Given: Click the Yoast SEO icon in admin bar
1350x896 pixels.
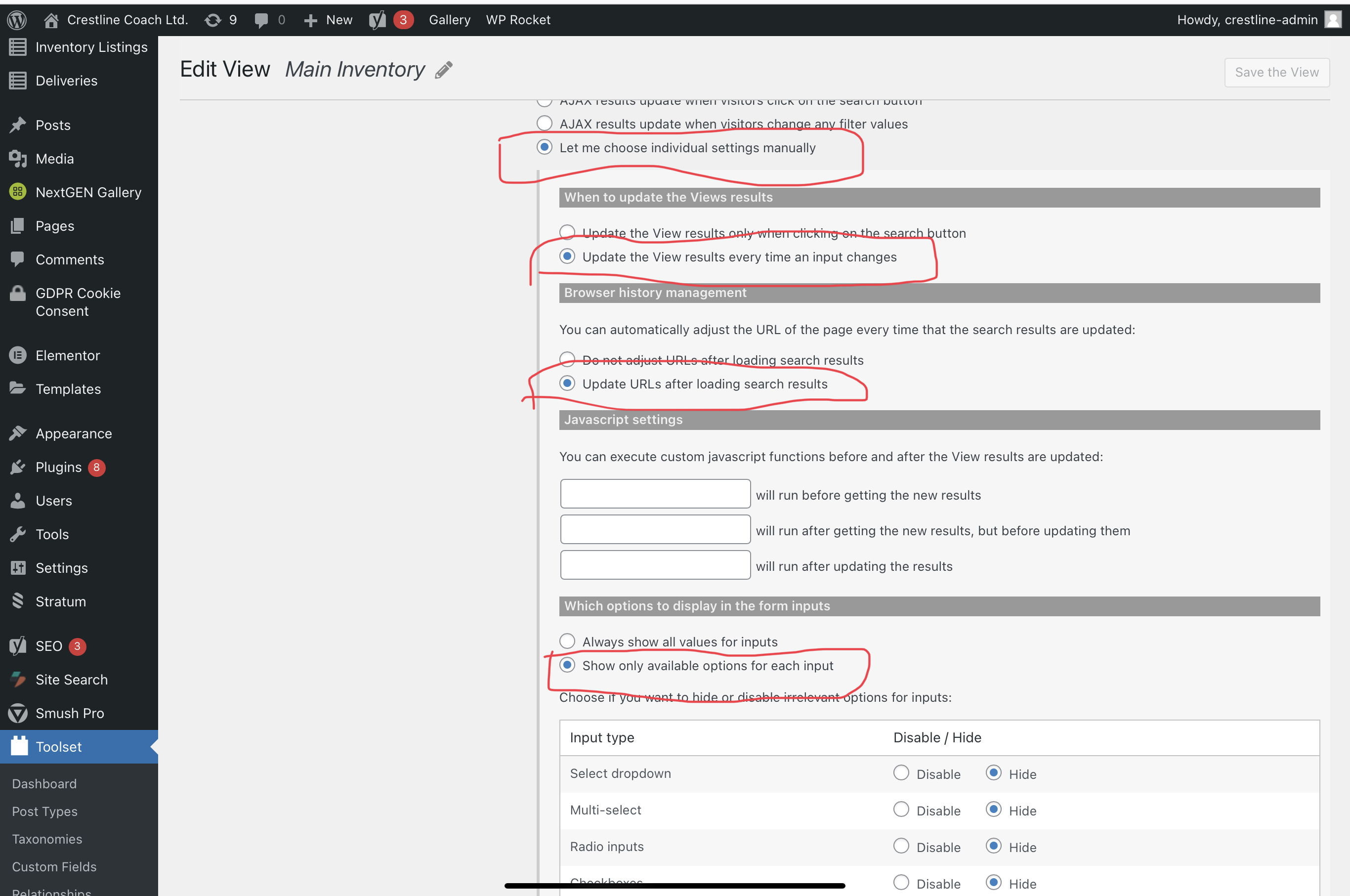Looking at the screenshot, I should pyautogui.click(x=378, y=20).
